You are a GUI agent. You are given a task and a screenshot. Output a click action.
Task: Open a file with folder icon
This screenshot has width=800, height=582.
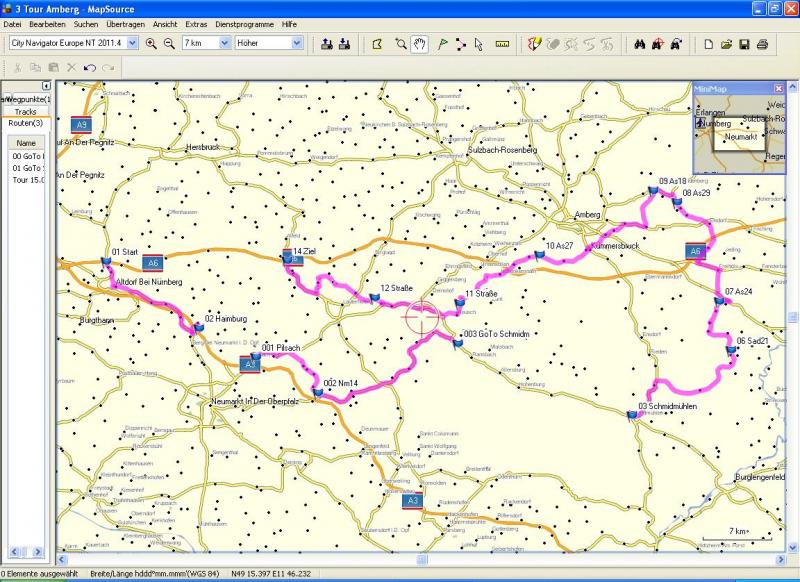click(727, 44)
